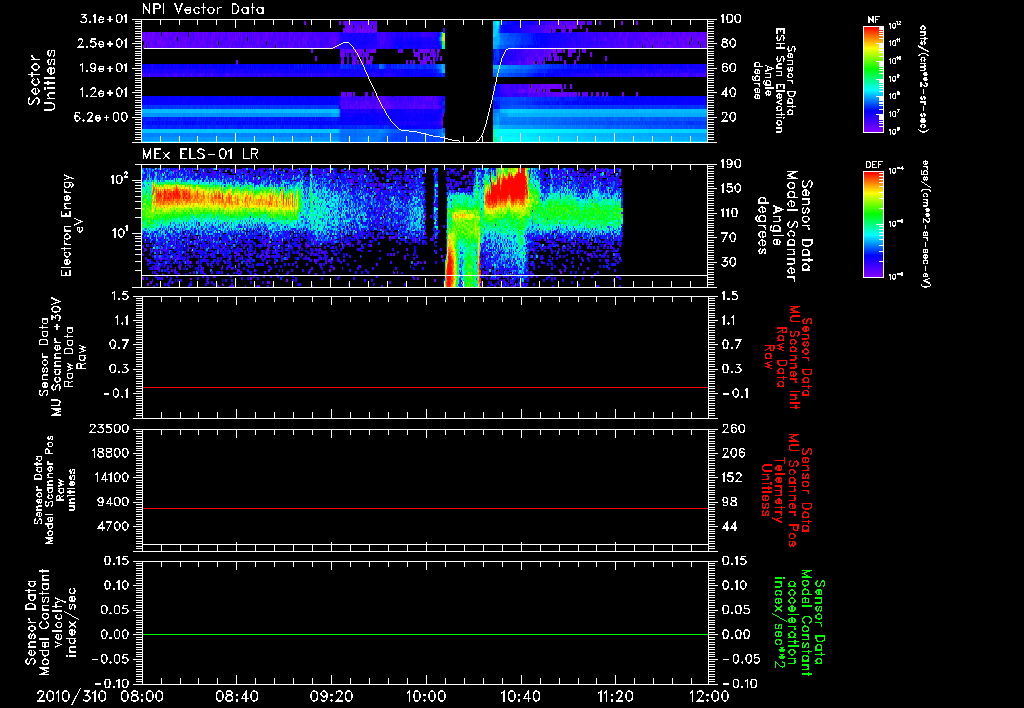This screenshot has width=1024, height=708.
Task: Click the '18800' scanner position tick
Action: tap(110, 453)
